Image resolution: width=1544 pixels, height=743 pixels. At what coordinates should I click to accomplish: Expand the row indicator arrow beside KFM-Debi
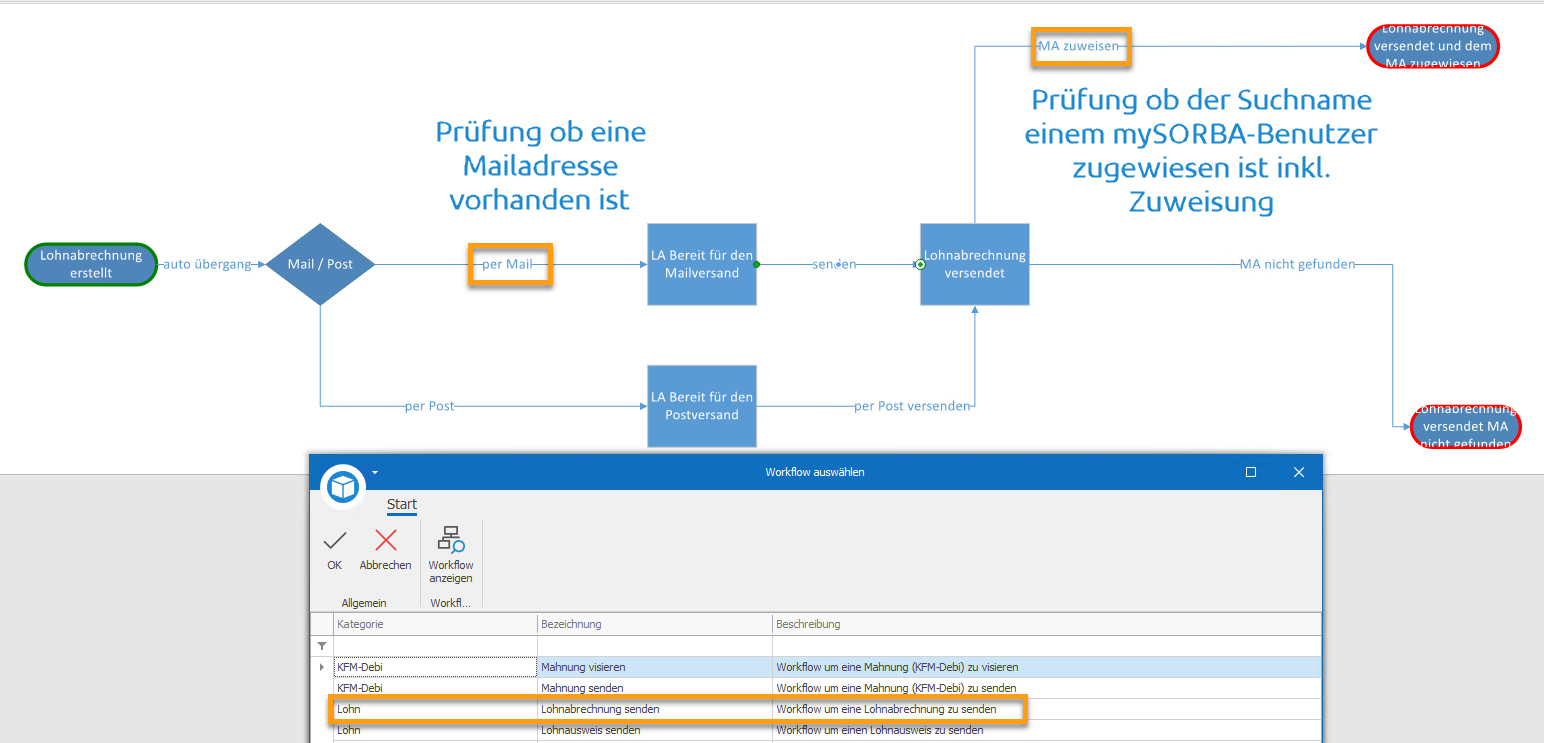(x=321, y=667)
